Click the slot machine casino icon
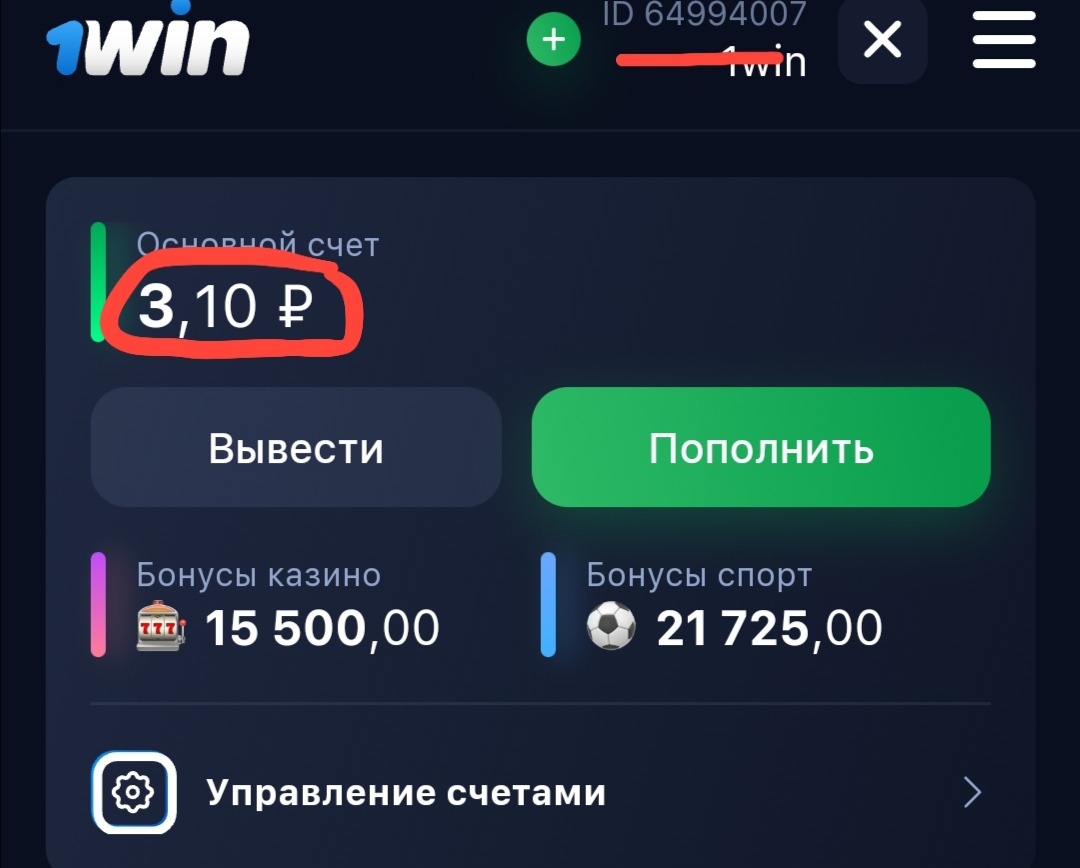The width and height of the screenshot is (1080, 868). (162, 626)
